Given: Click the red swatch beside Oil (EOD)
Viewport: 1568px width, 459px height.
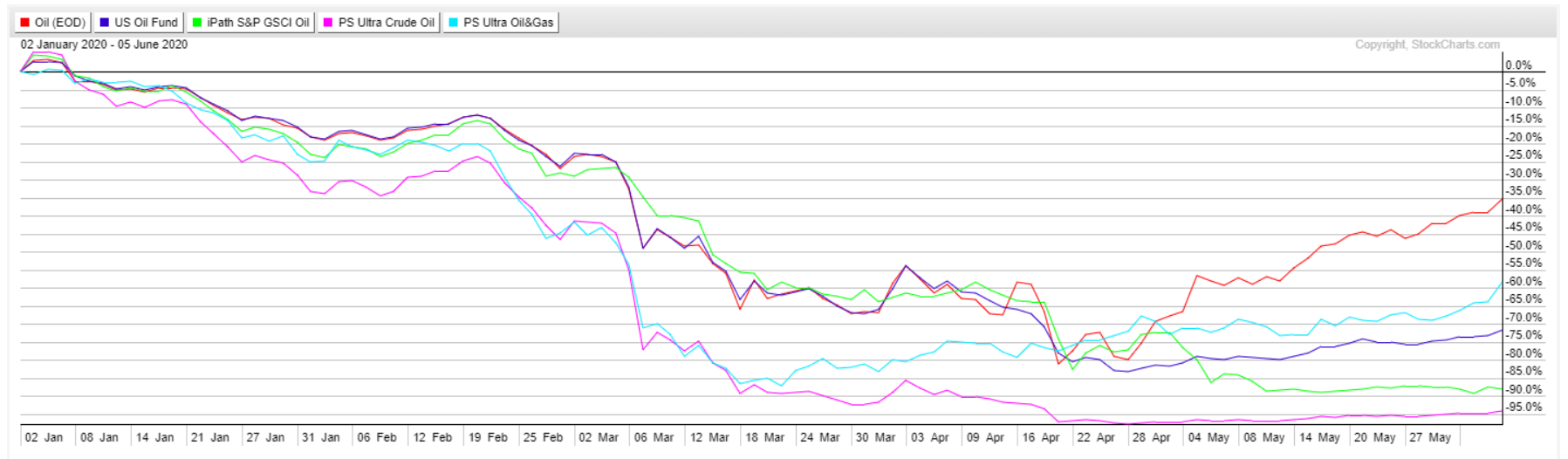Looking at the screenshot, I should point(25,23).
